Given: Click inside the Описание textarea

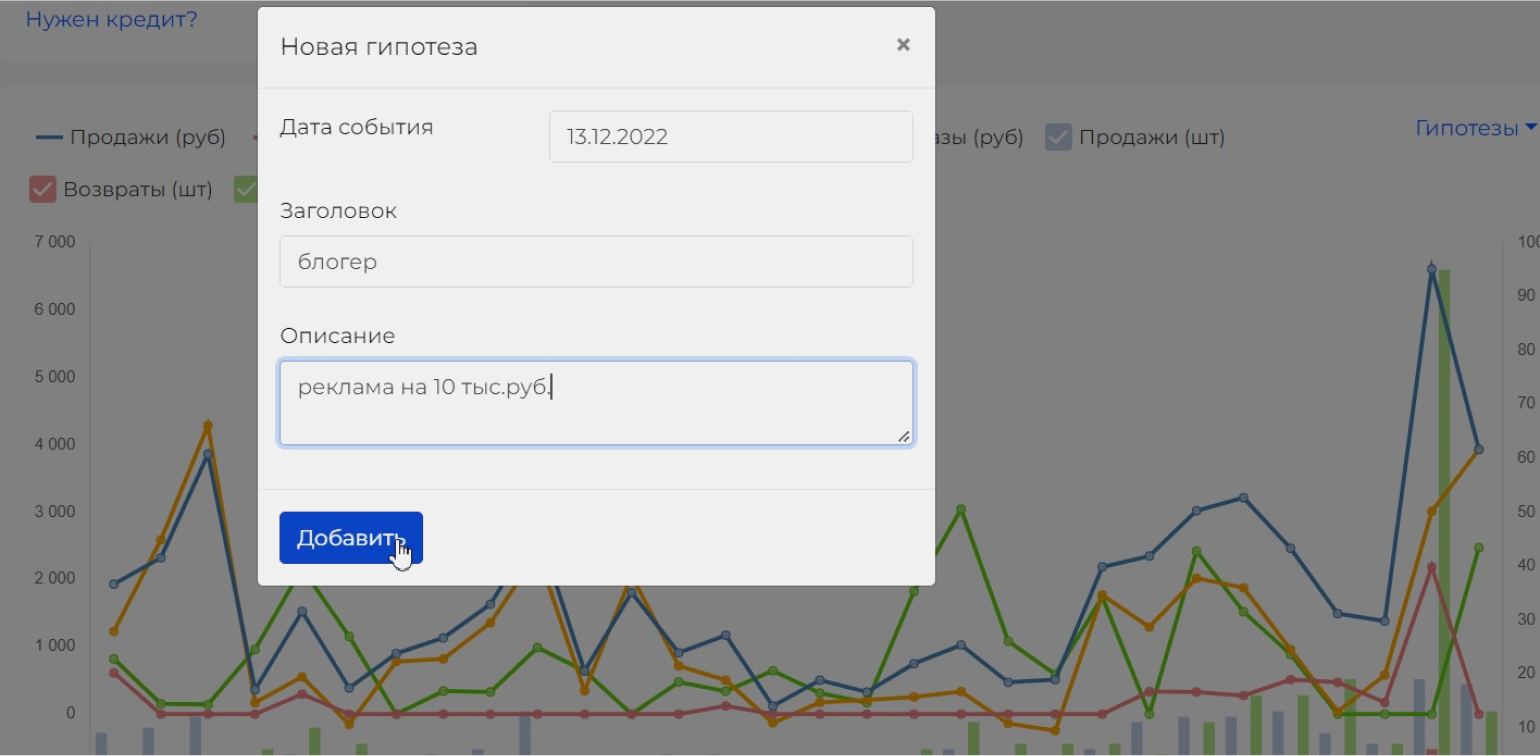Looking at the screenshot, I should 596,403.
